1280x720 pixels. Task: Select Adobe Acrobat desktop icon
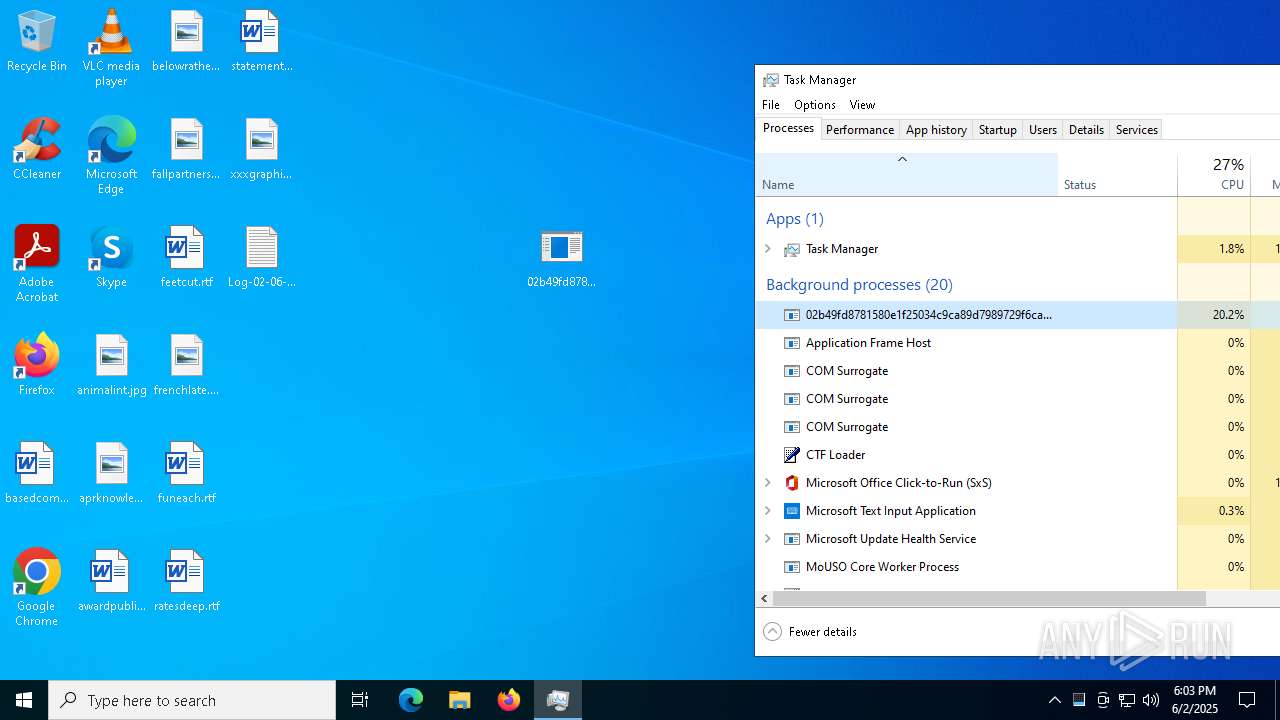coord(37,264)
